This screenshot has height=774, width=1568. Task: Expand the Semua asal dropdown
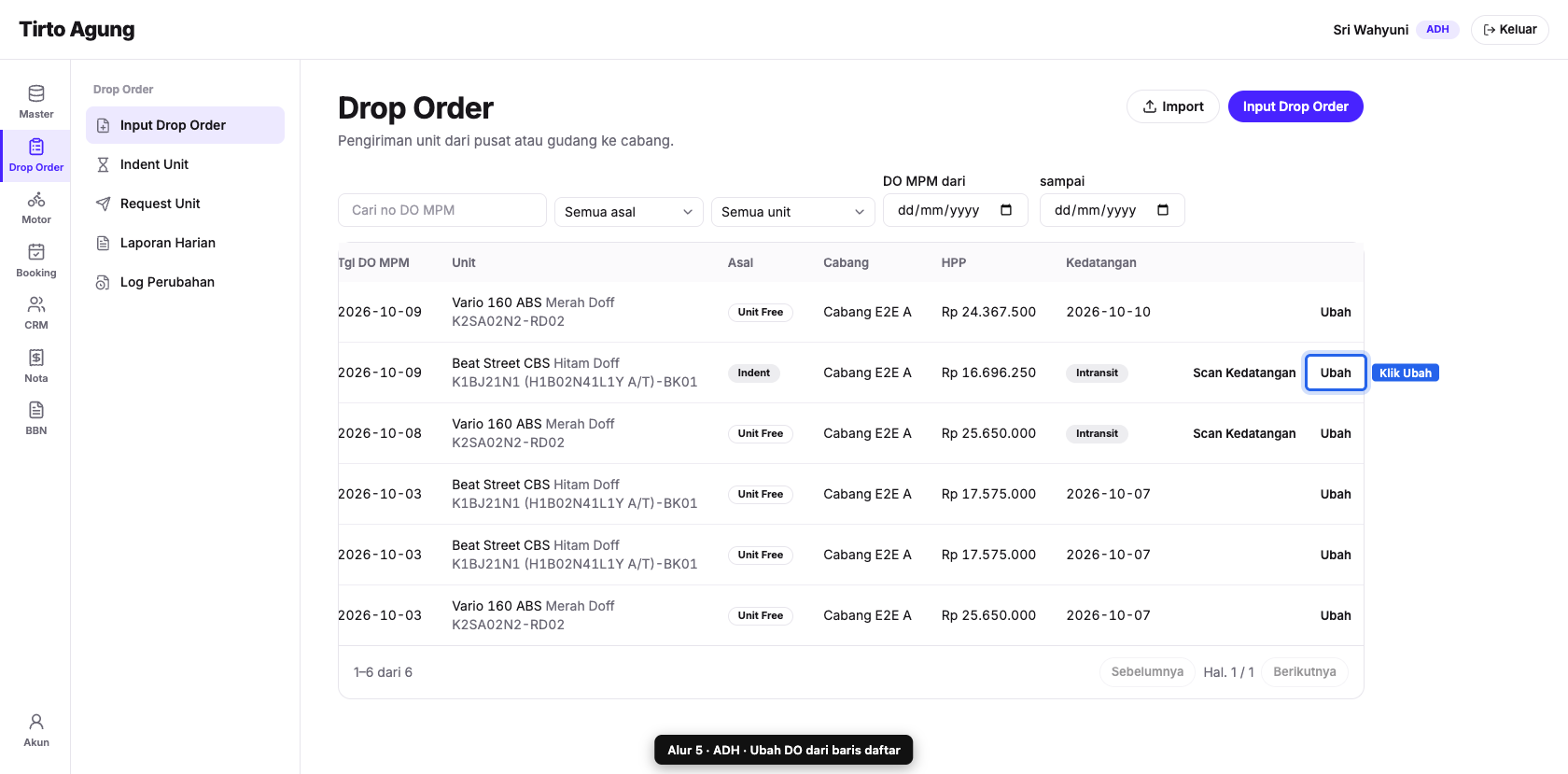[629, 212]
